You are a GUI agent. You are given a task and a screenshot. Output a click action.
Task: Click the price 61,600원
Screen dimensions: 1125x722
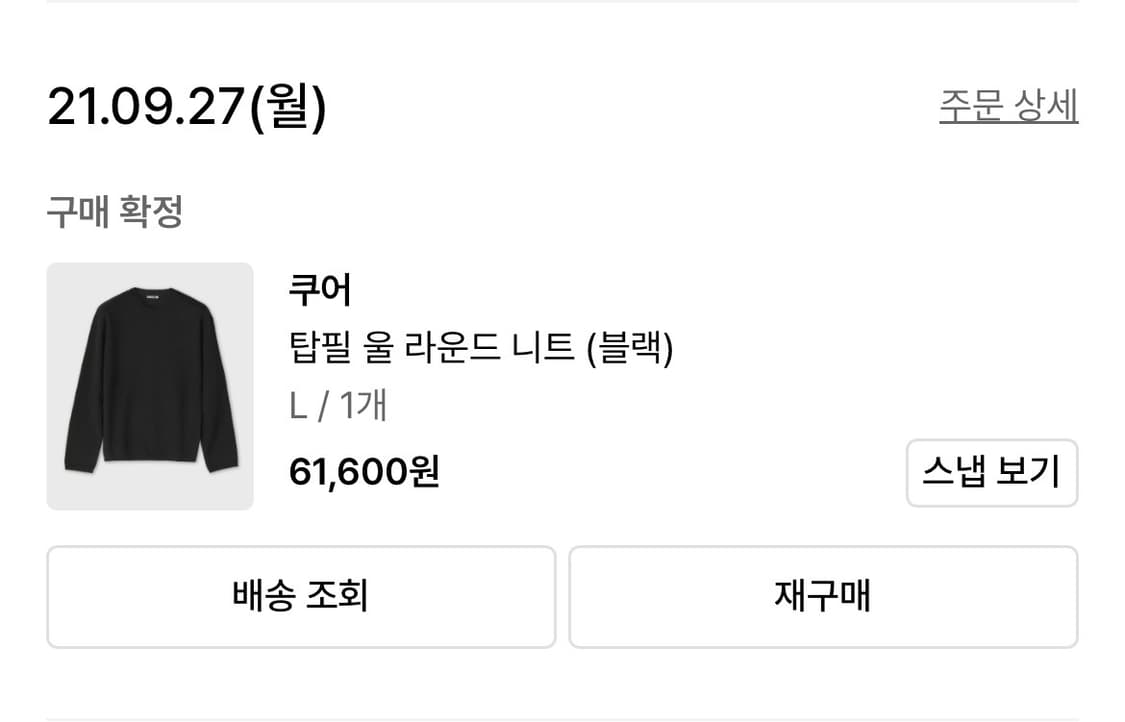coord(365,471)
